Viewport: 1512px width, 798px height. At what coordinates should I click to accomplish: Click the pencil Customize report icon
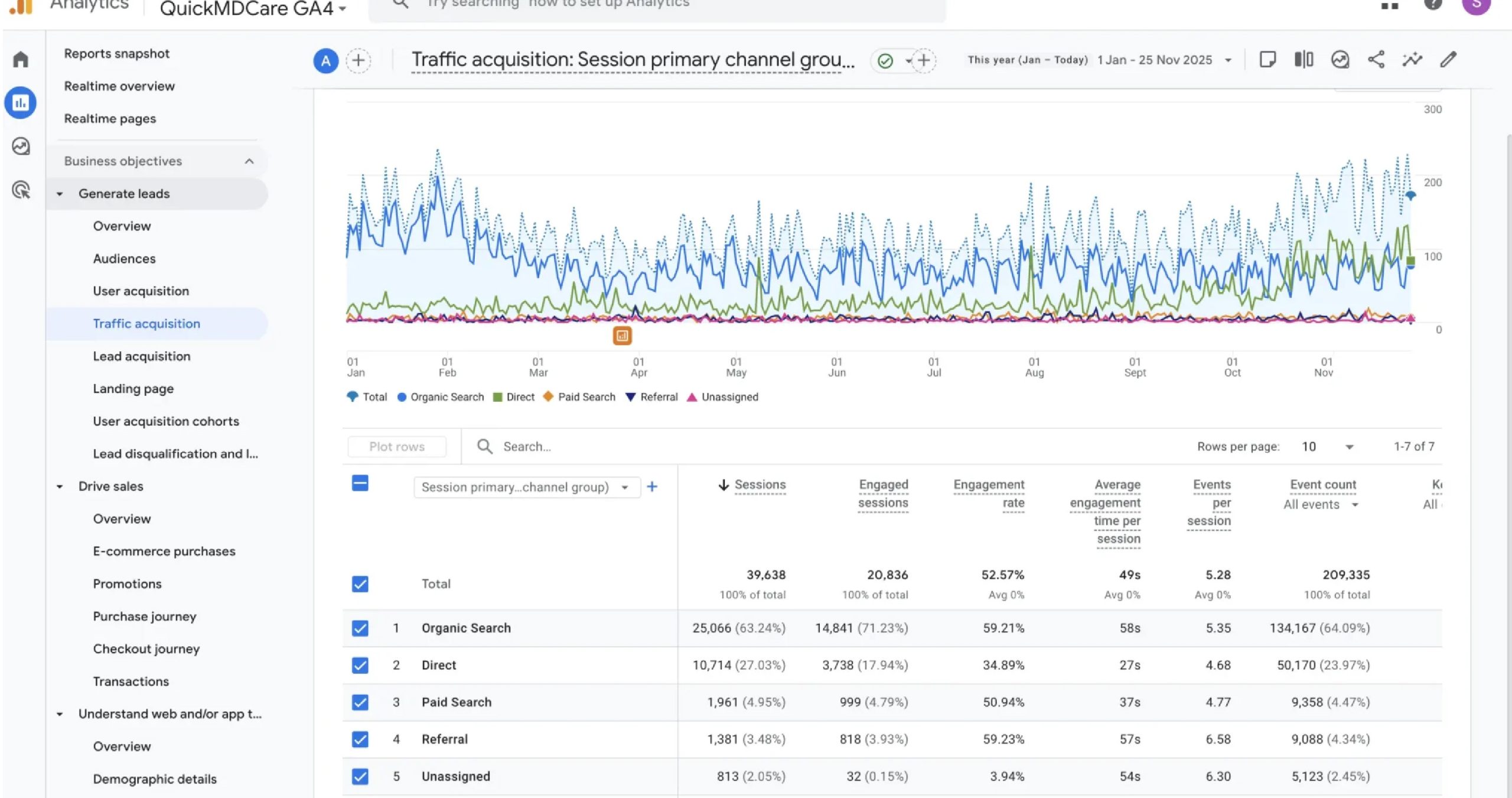[1448, 60]
